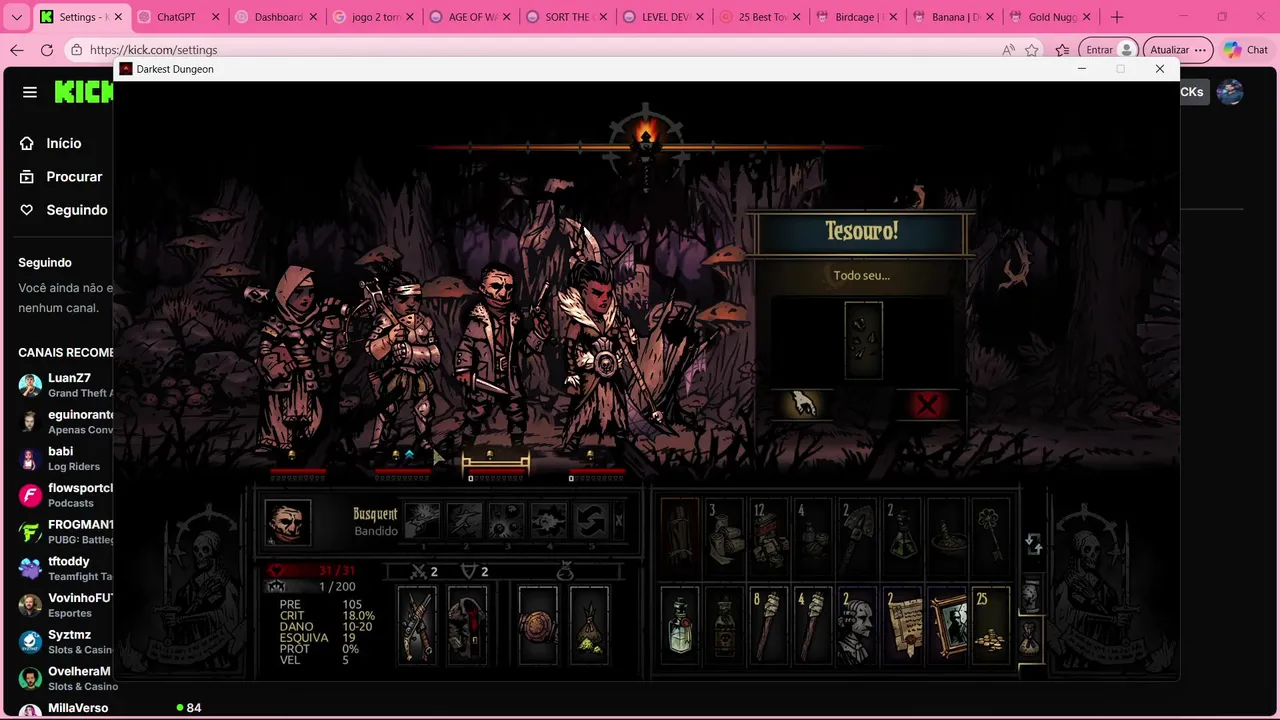Select fourth combat skill slot

click(x=548, y=522)
